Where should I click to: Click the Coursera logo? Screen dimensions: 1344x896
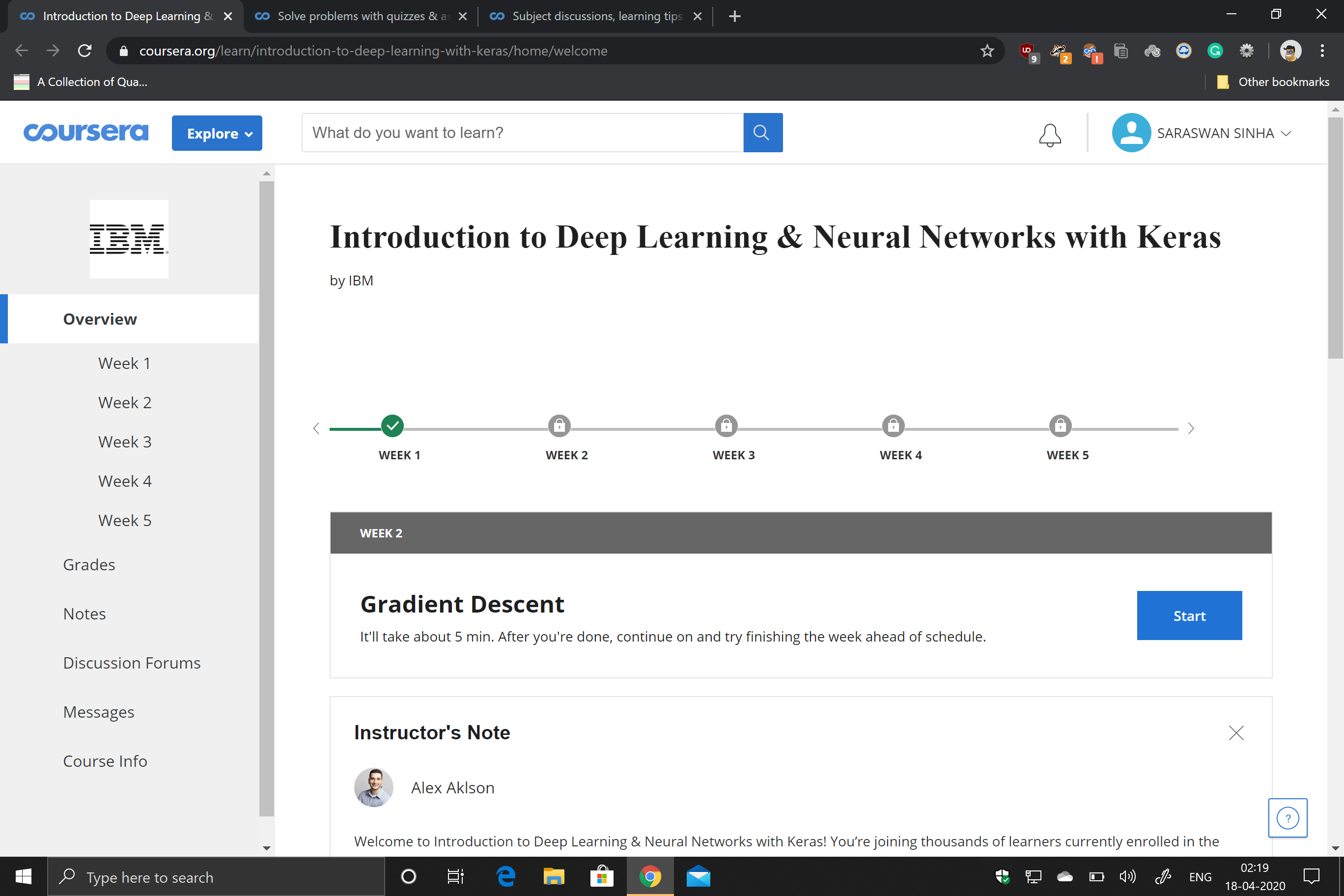tap(85, 133)
